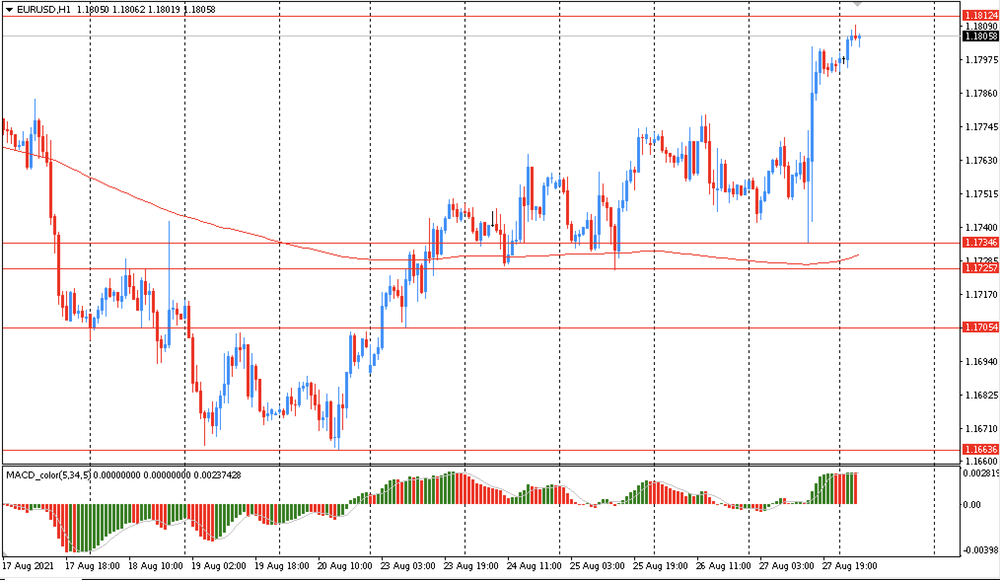Click the 19 Aug 18:00 time label

282,566
